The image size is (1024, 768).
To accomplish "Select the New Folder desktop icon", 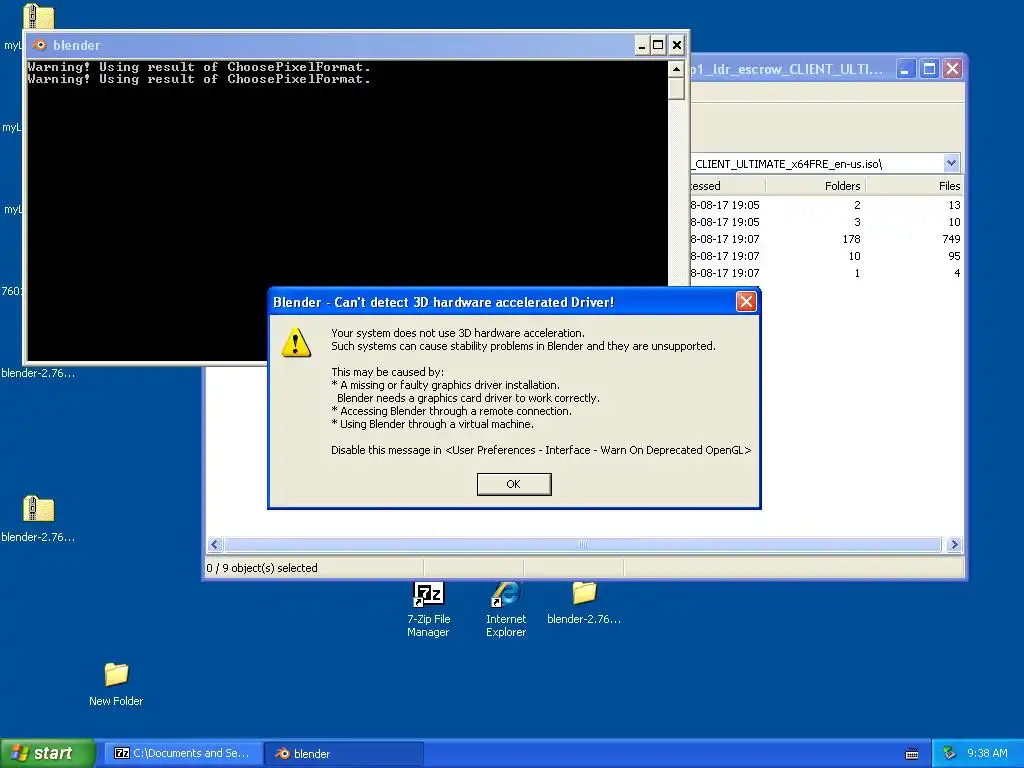I will pos(116,684).
